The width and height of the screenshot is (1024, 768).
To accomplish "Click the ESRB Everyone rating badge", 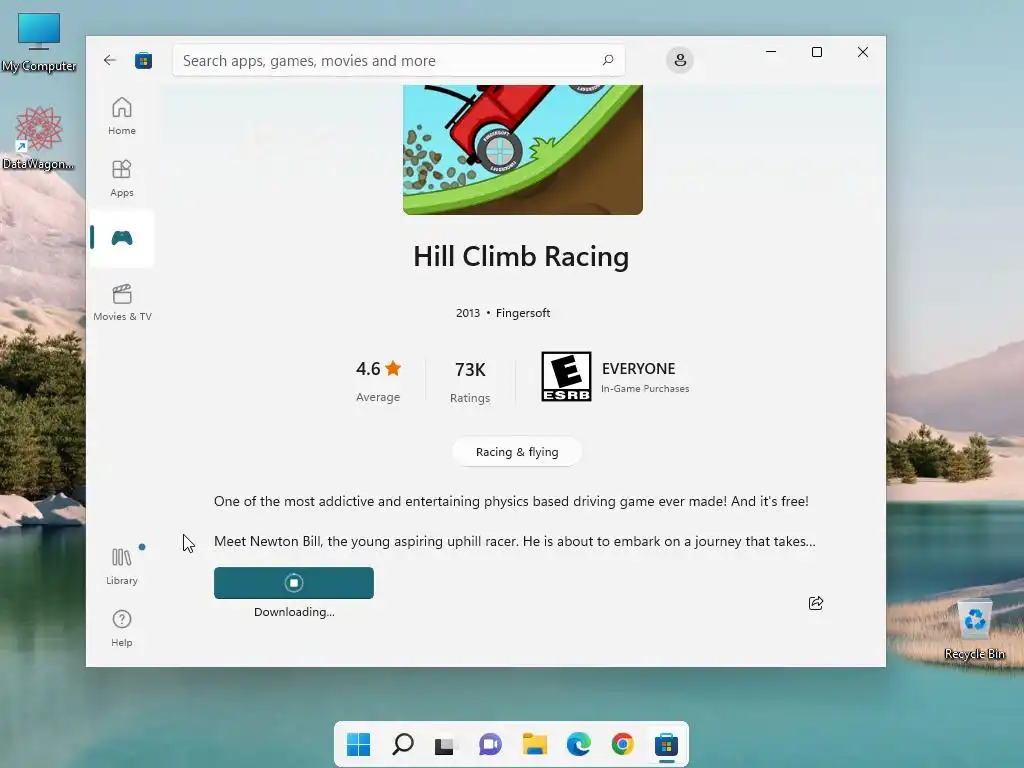I will (x=566, y=376).
